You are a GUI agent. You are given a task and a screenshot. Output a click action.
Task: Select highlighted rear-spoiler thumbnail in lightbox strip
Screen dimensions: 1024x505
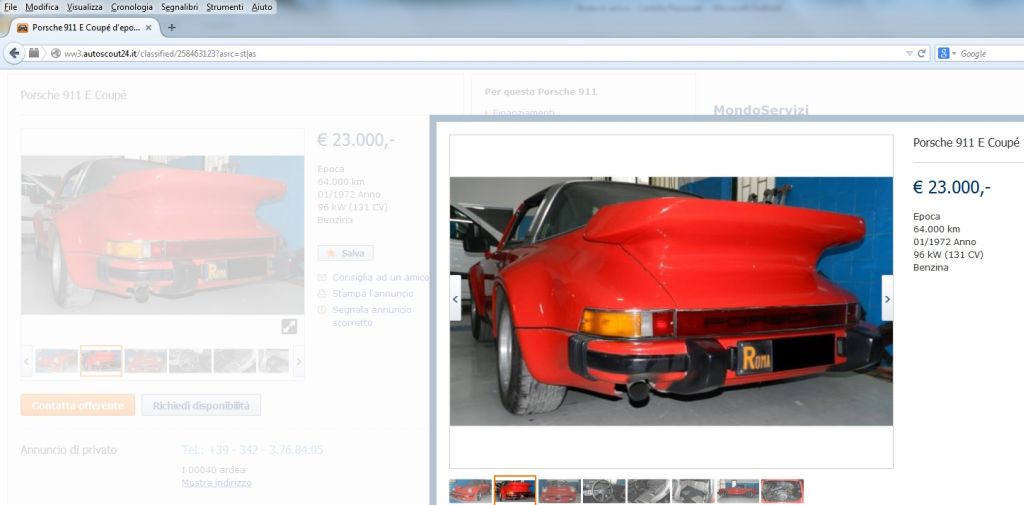515,491
